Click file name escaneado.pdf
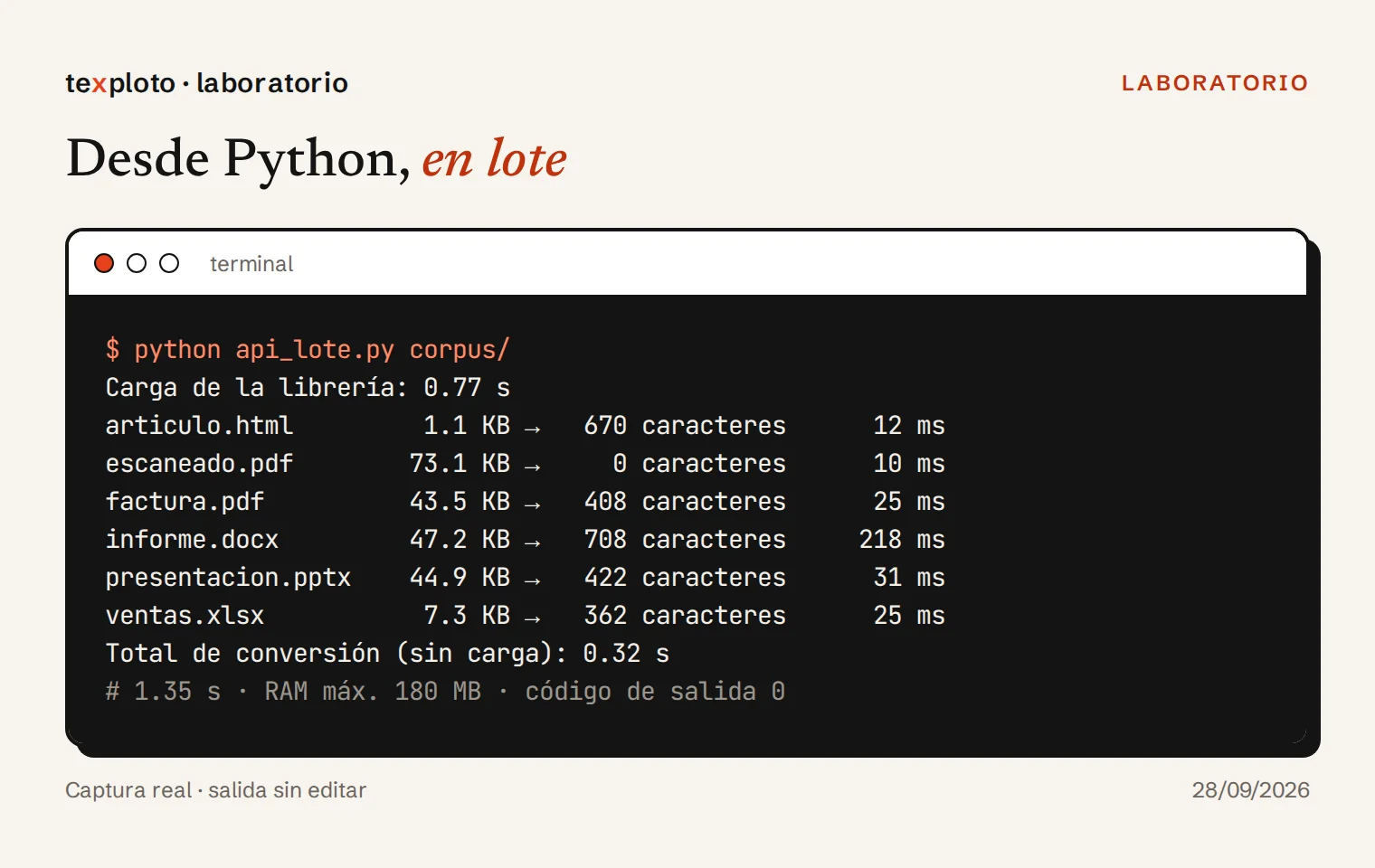Screen dimensions: 1375x868 click(x=199, y=464)
